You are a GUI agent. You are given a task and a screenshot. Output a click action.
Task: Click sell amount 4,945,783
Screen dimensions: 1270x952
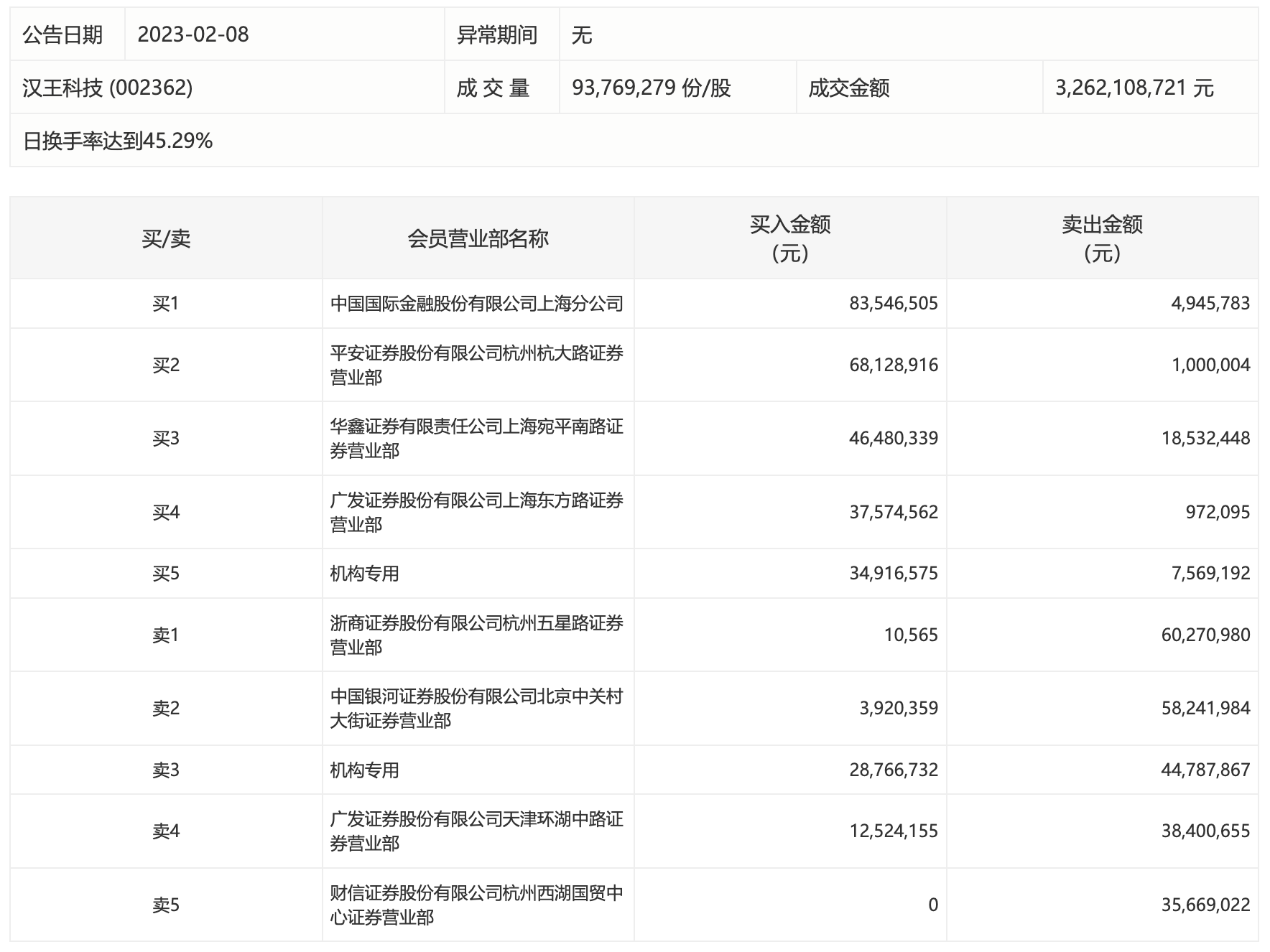click(1210, 304)
